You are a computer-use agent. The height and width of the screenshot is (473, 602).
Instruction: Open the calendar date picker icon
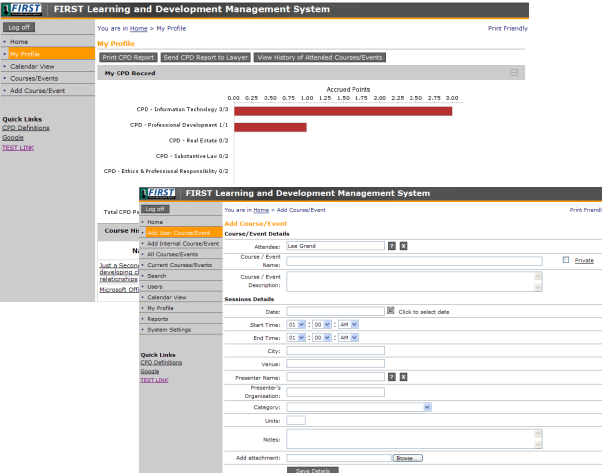390,311
